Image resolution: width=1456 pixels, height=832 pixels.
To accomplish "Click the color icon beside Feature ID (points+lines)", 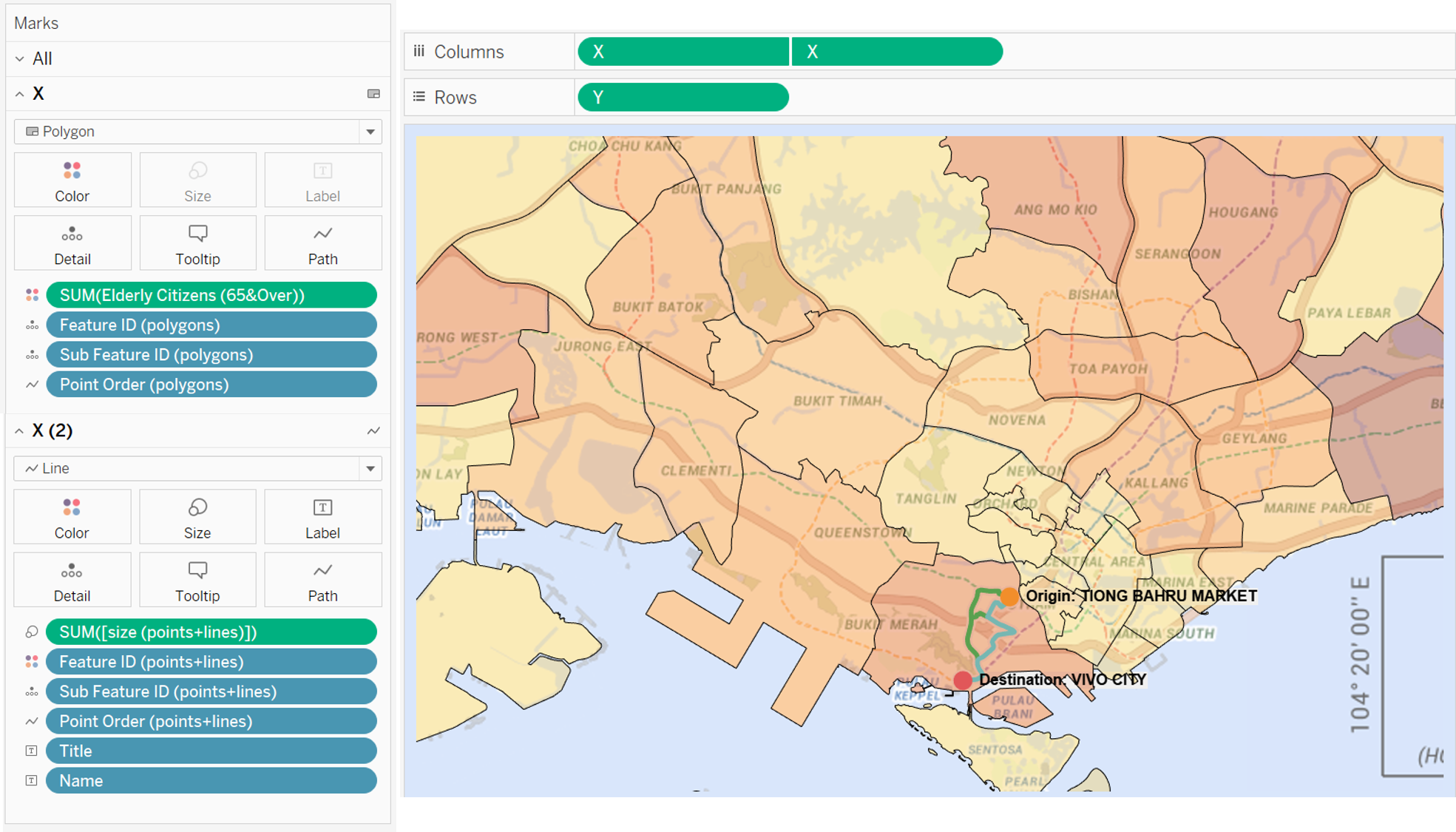I will pyautogui.click(x=32, y=662).
